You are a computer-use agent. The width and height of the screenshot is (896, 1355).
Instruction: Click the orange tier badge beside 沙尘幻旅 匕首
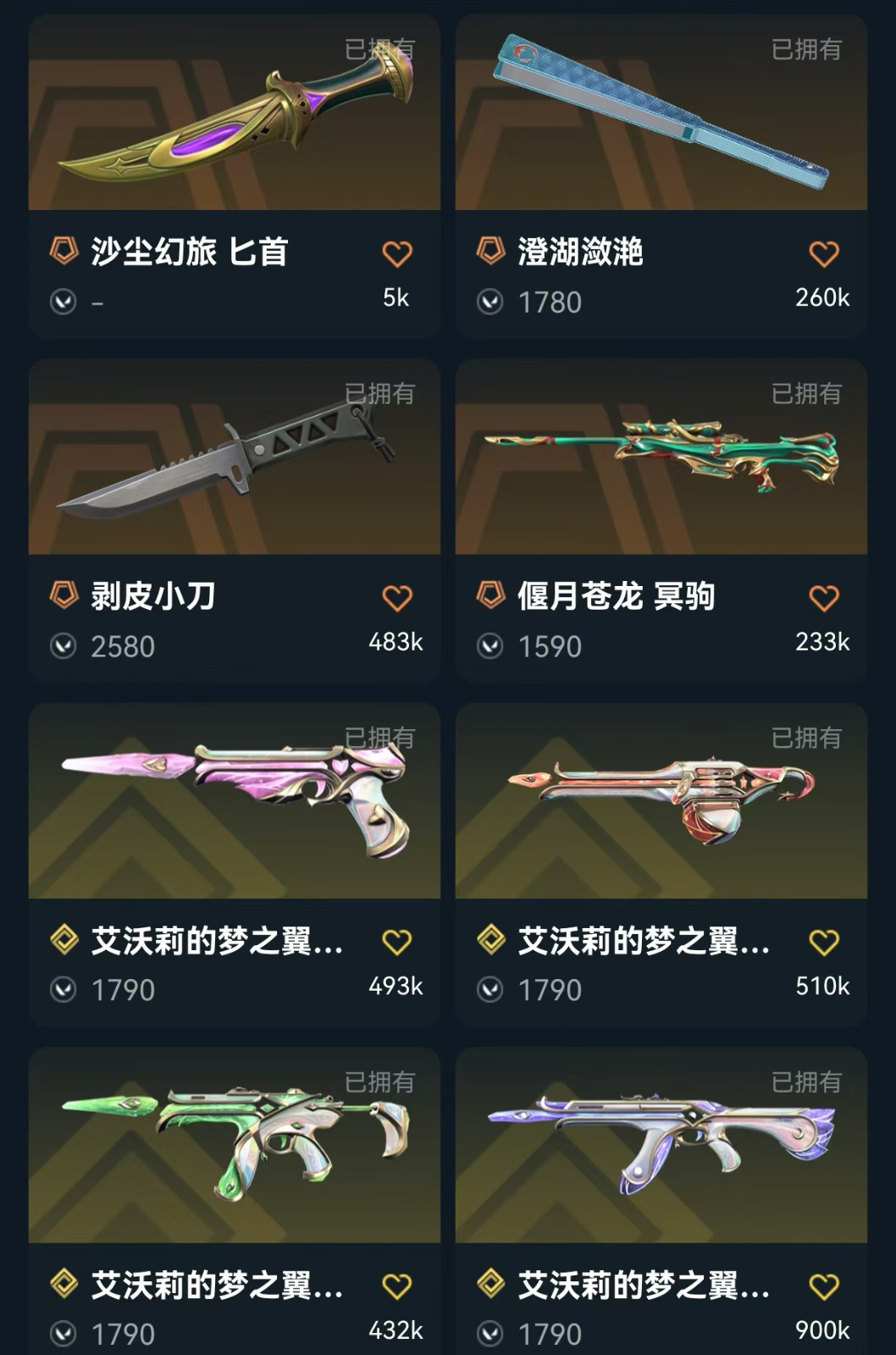click(64, 252)
